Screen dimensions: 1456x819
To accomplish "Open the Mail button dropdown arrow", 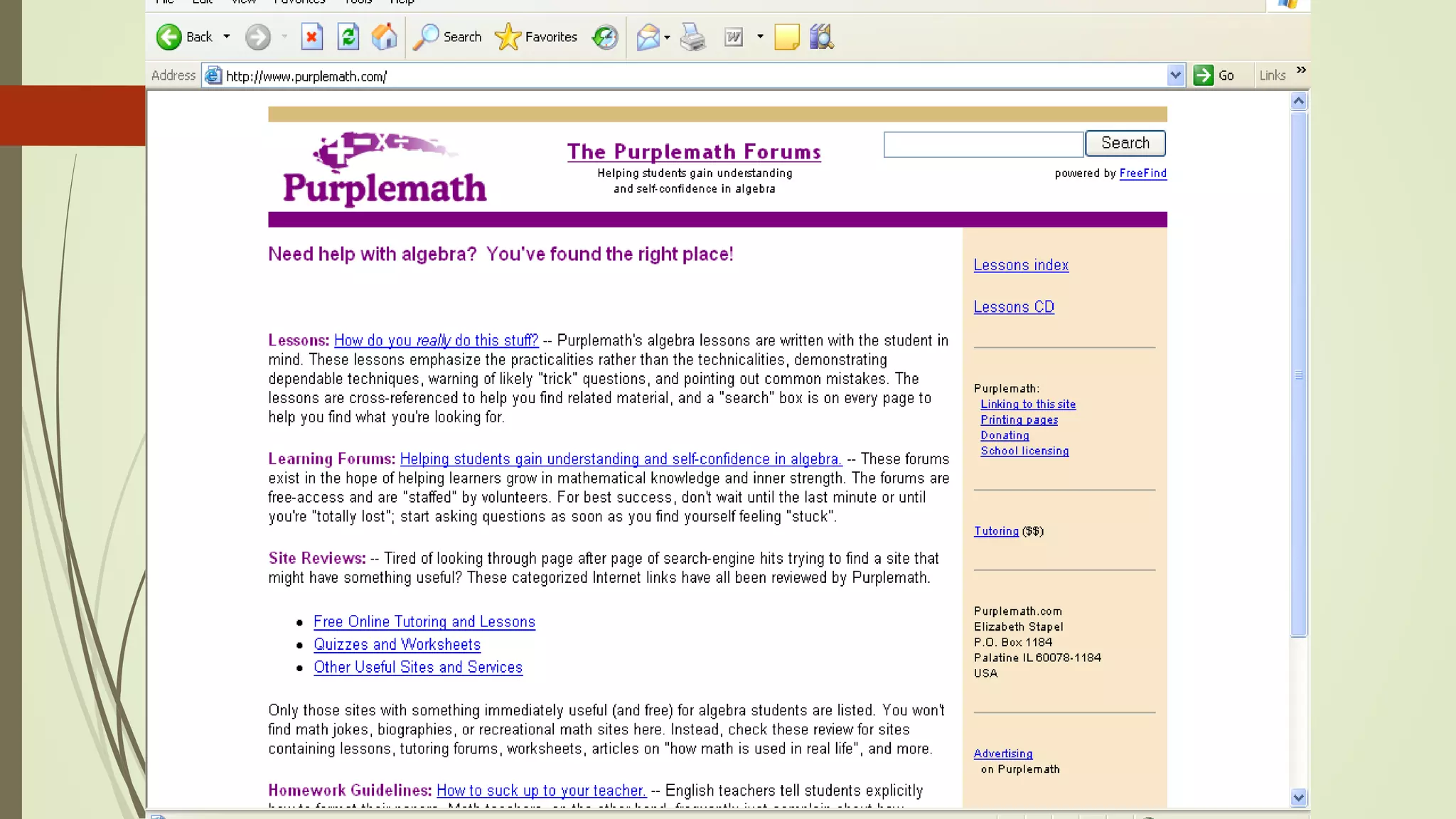I will point(667,37).
